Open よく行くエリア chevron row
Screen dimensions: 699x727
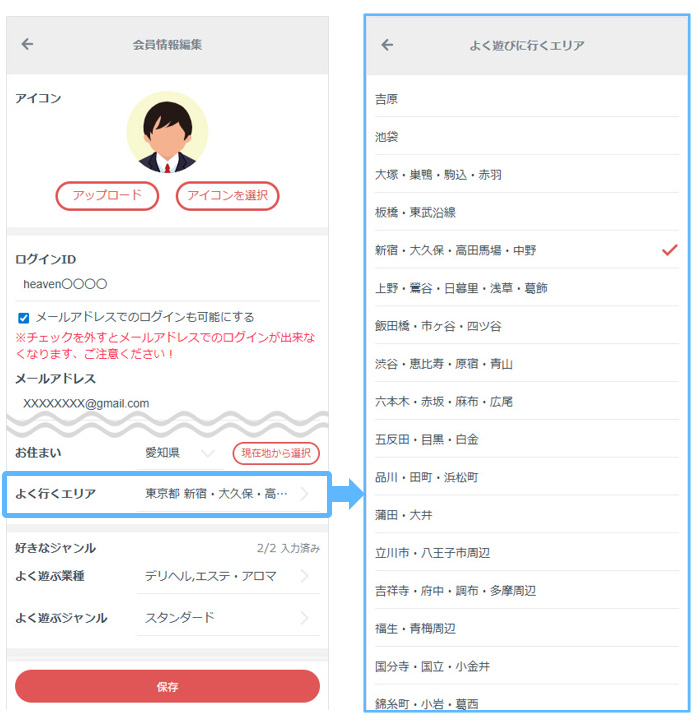pyautogui.click(x=304, y=494)
